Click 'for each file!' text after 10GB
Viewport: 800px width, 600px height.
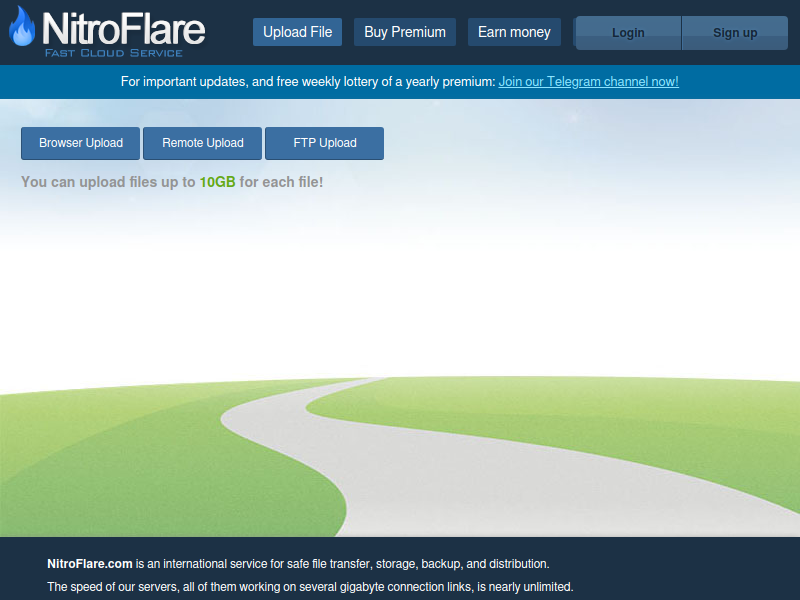tap(281, 182)
